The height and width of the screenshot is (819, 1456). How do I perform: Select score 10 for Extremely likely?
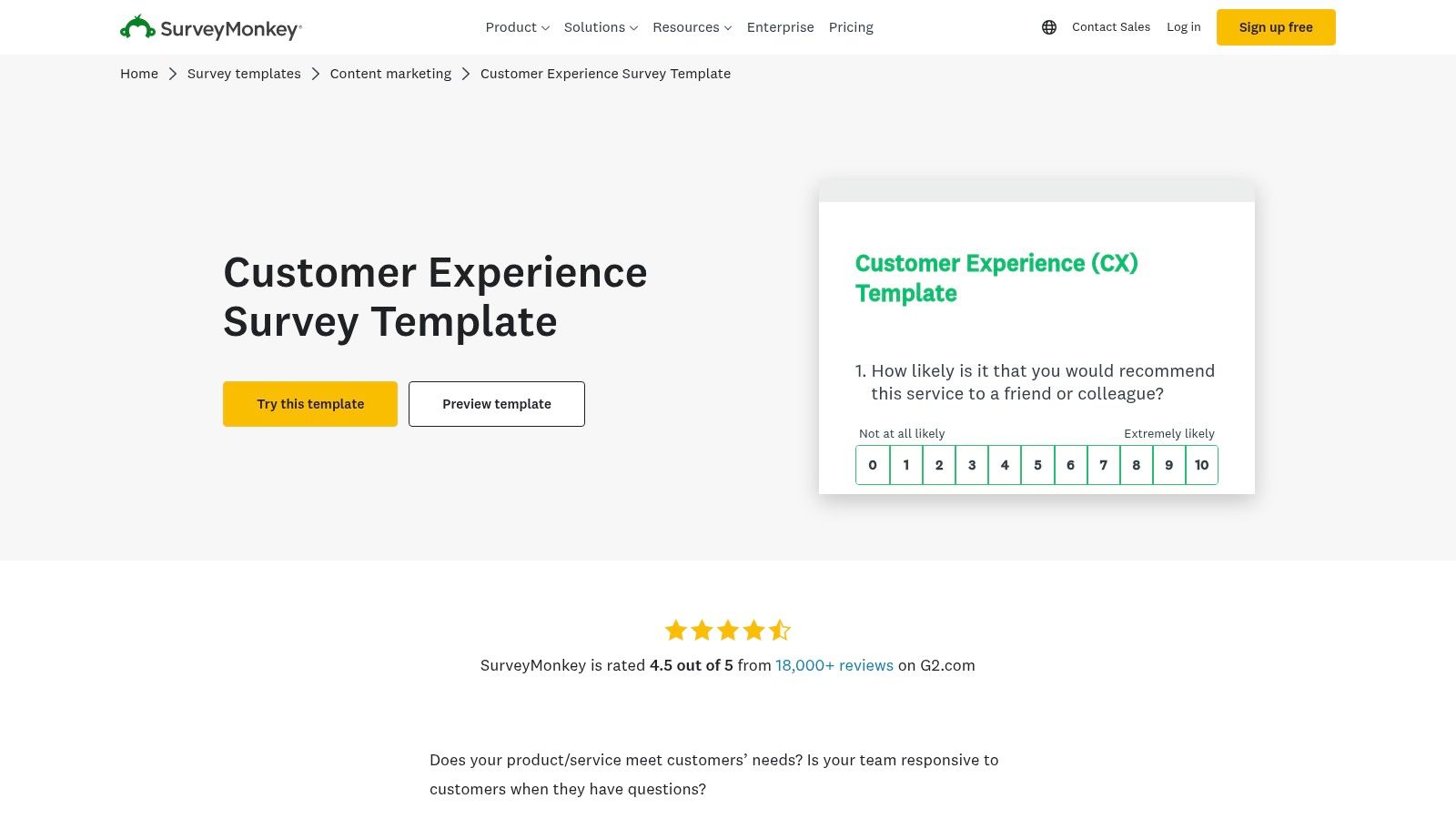coord(1201,465)
